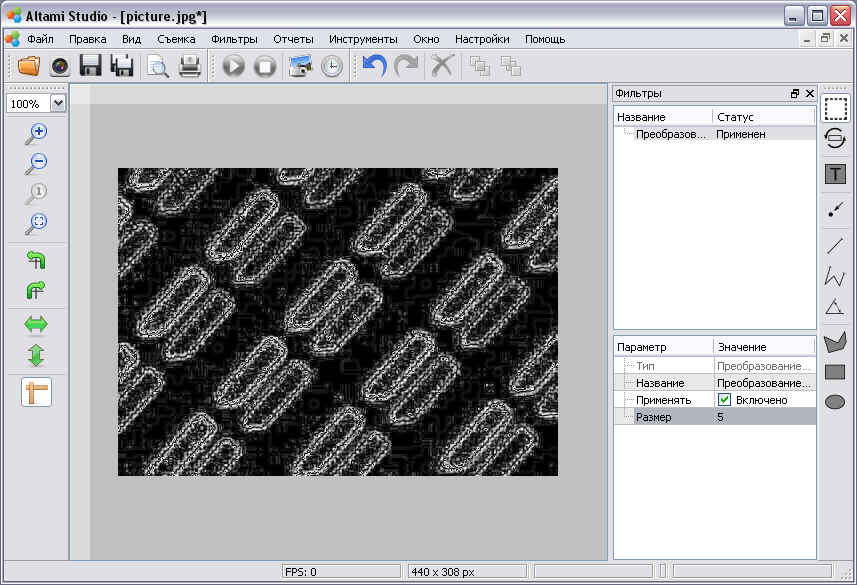Rotate image clockwise
This screenshot has width=857, height=585.
click(x=37, y=290)
